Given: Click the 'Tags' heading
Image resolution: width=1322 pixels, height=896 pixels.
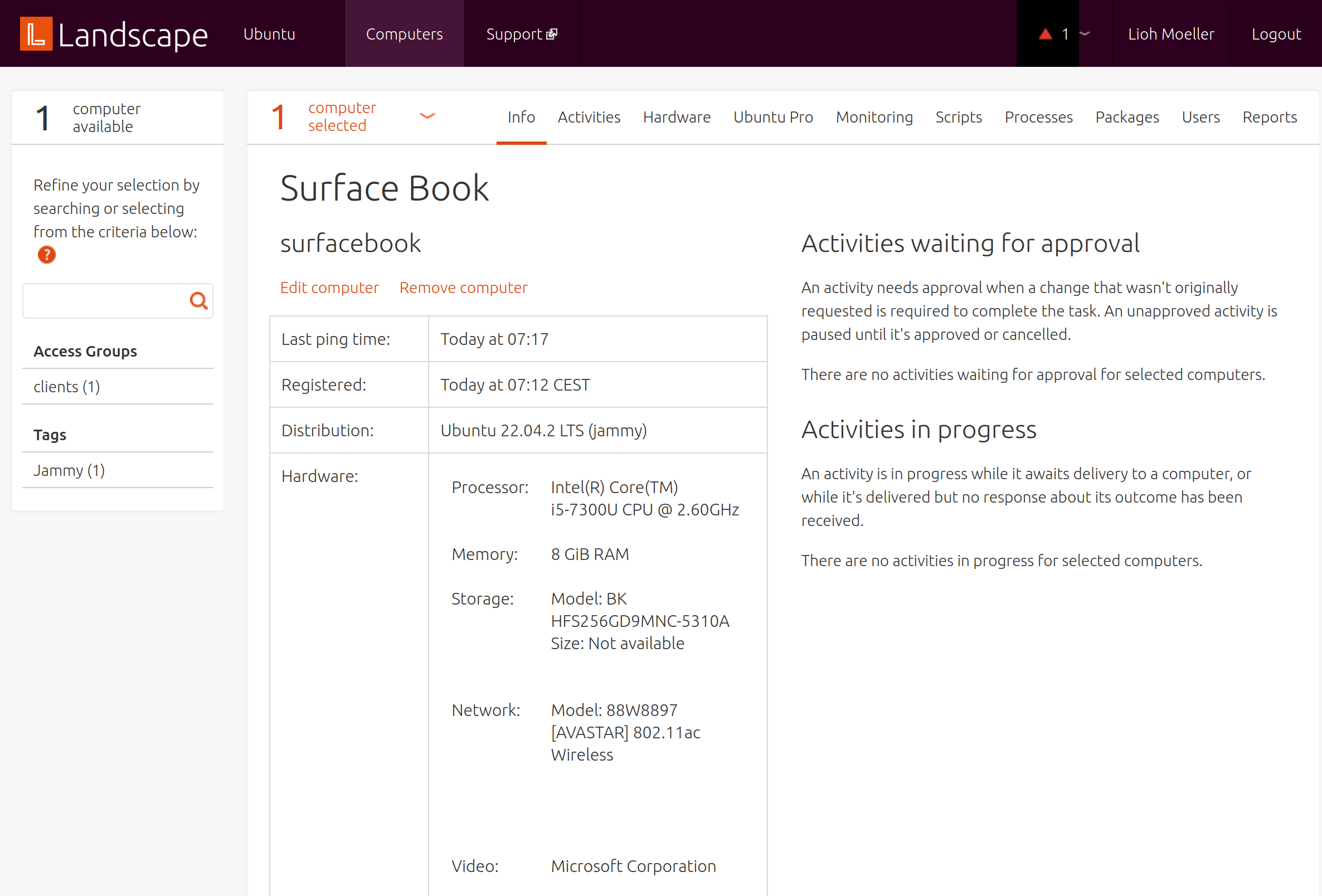Looking at the screenshot, I should (x=50, y=435).
